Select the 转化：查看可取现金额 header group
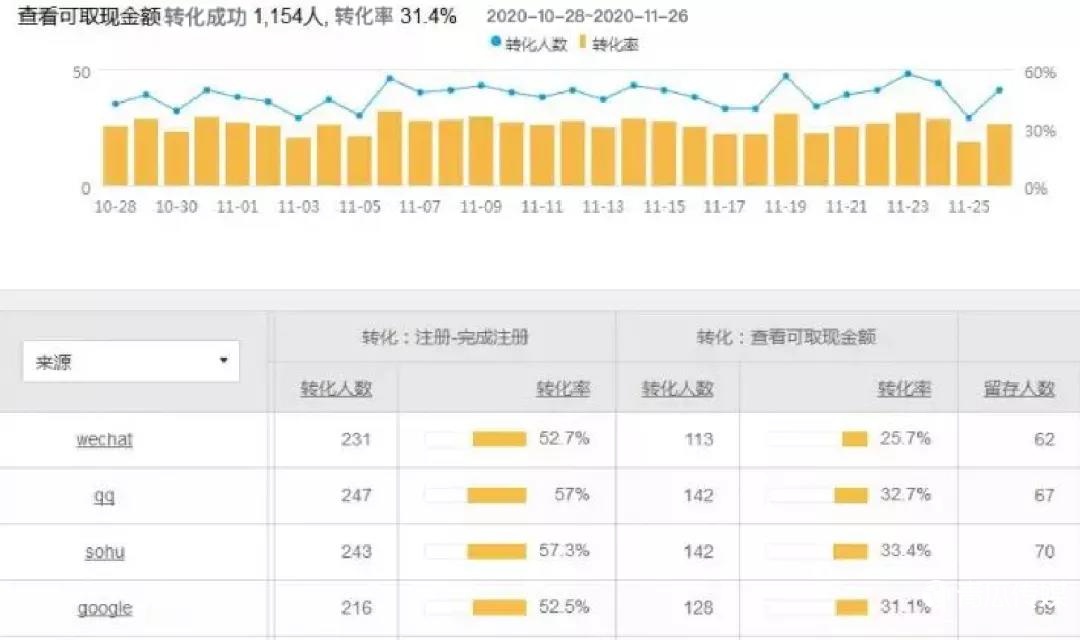This screenshot has height=640, width=1080. [x=786, y=337]
